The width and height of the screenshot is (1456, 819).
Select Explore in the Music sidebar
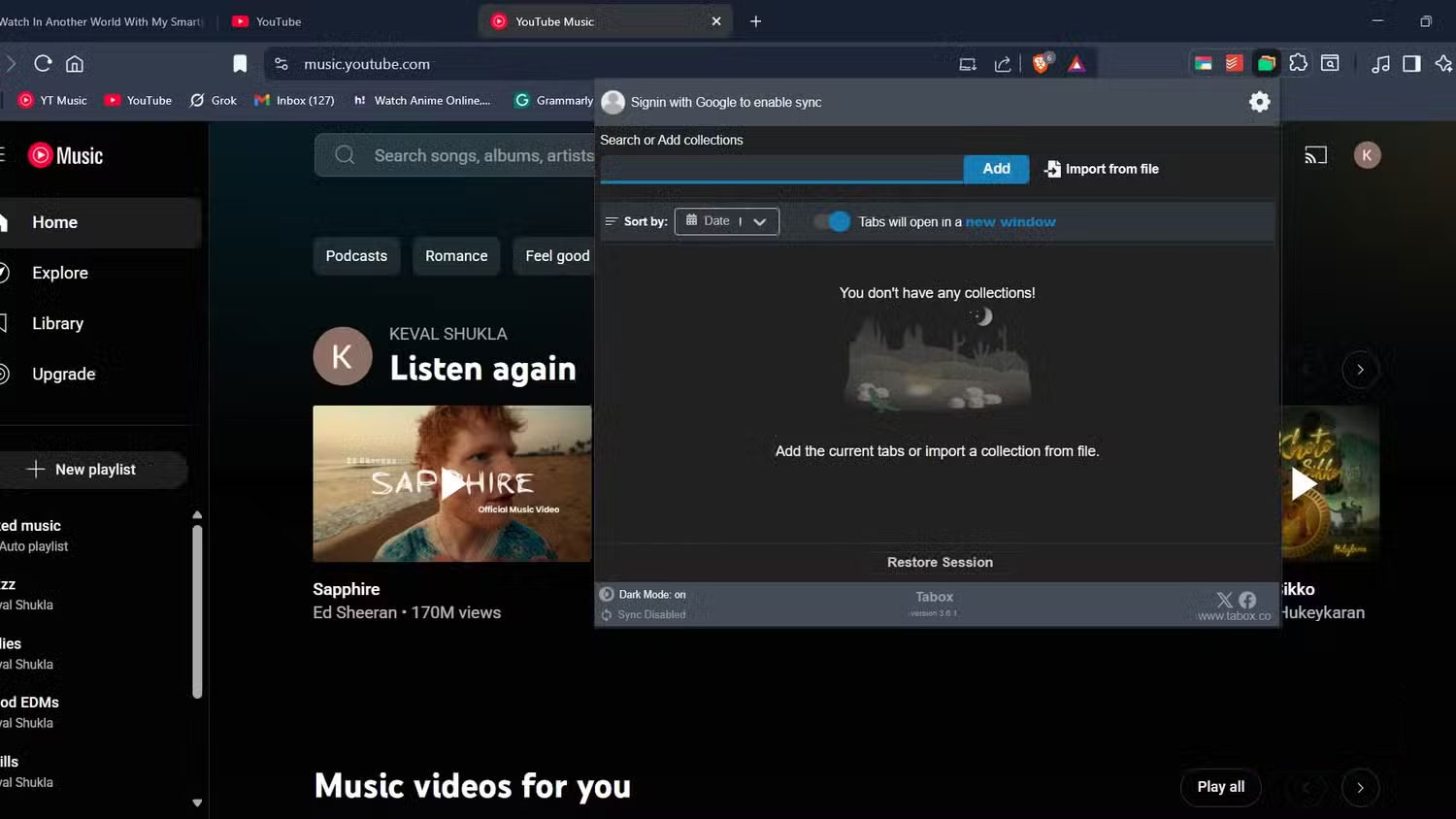[x=59, y=273]
